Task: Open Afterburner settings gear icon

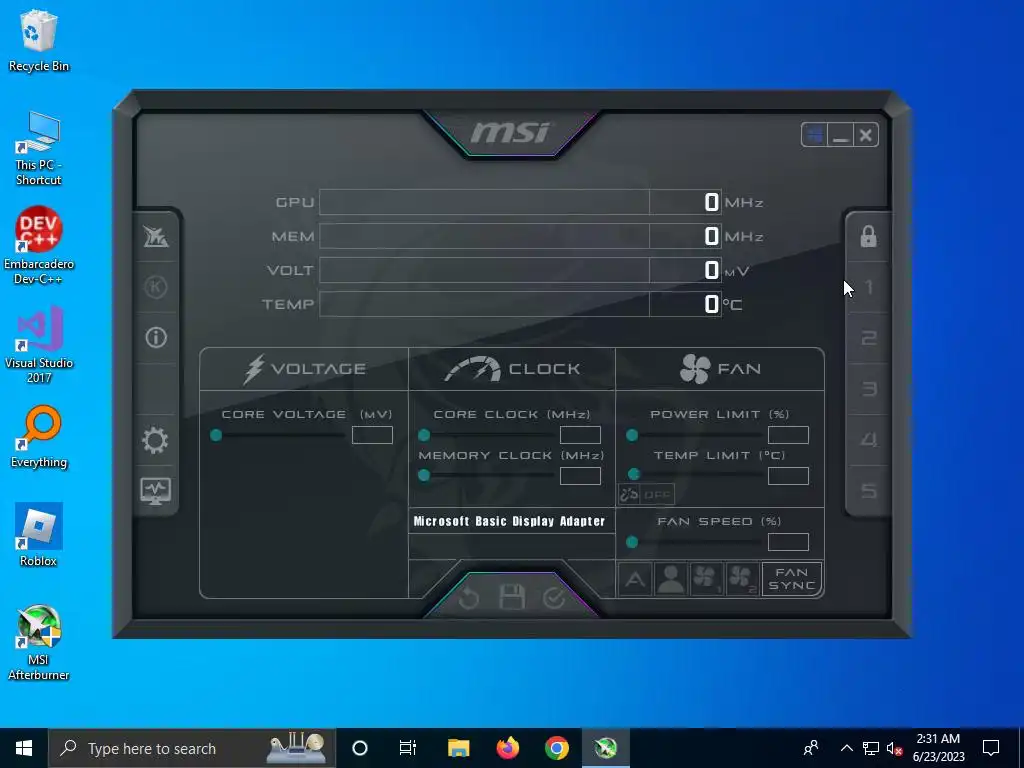Action: pyautogui.click(x=155, y=441)
